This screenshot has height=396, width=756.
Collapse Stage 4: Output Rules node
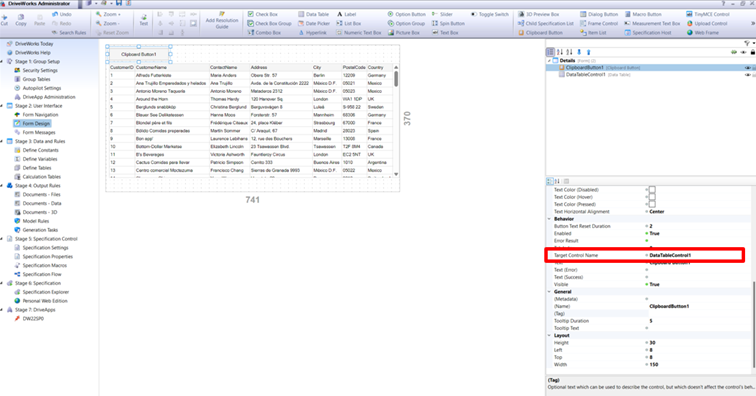click(2, 186)
